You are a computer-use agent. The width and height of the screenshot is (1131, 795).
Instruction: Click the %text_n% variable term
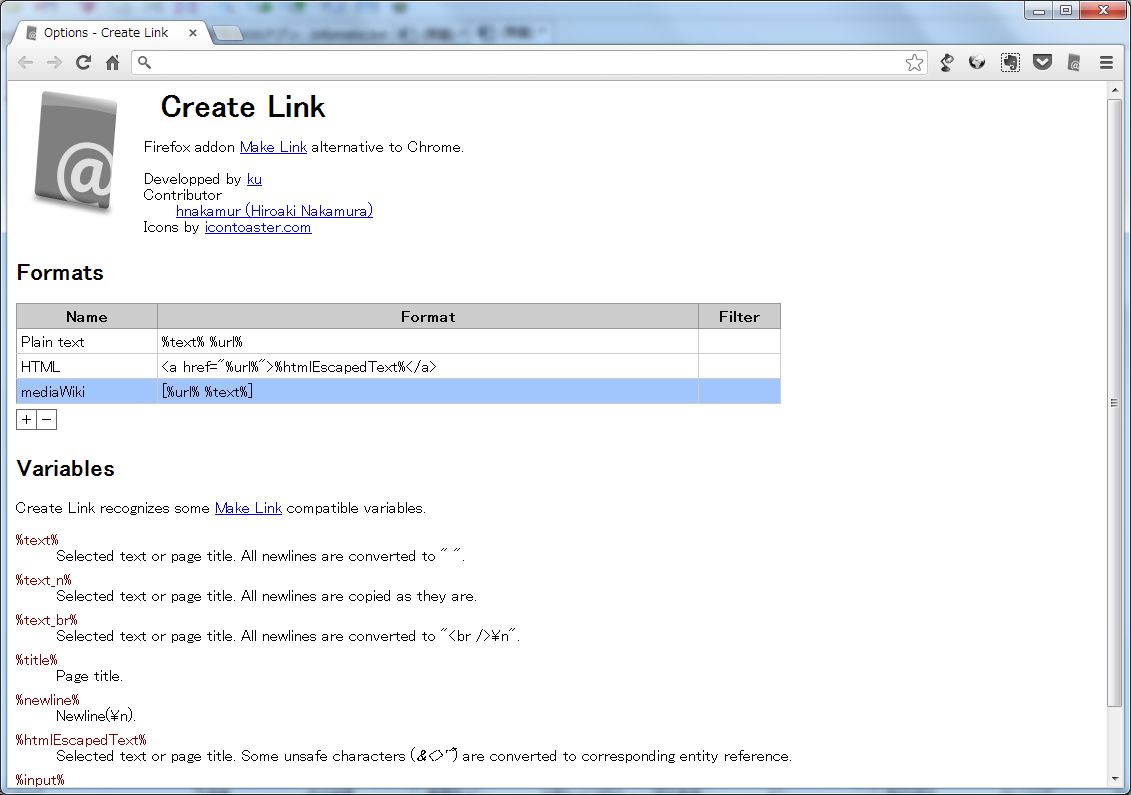point(43,580)
